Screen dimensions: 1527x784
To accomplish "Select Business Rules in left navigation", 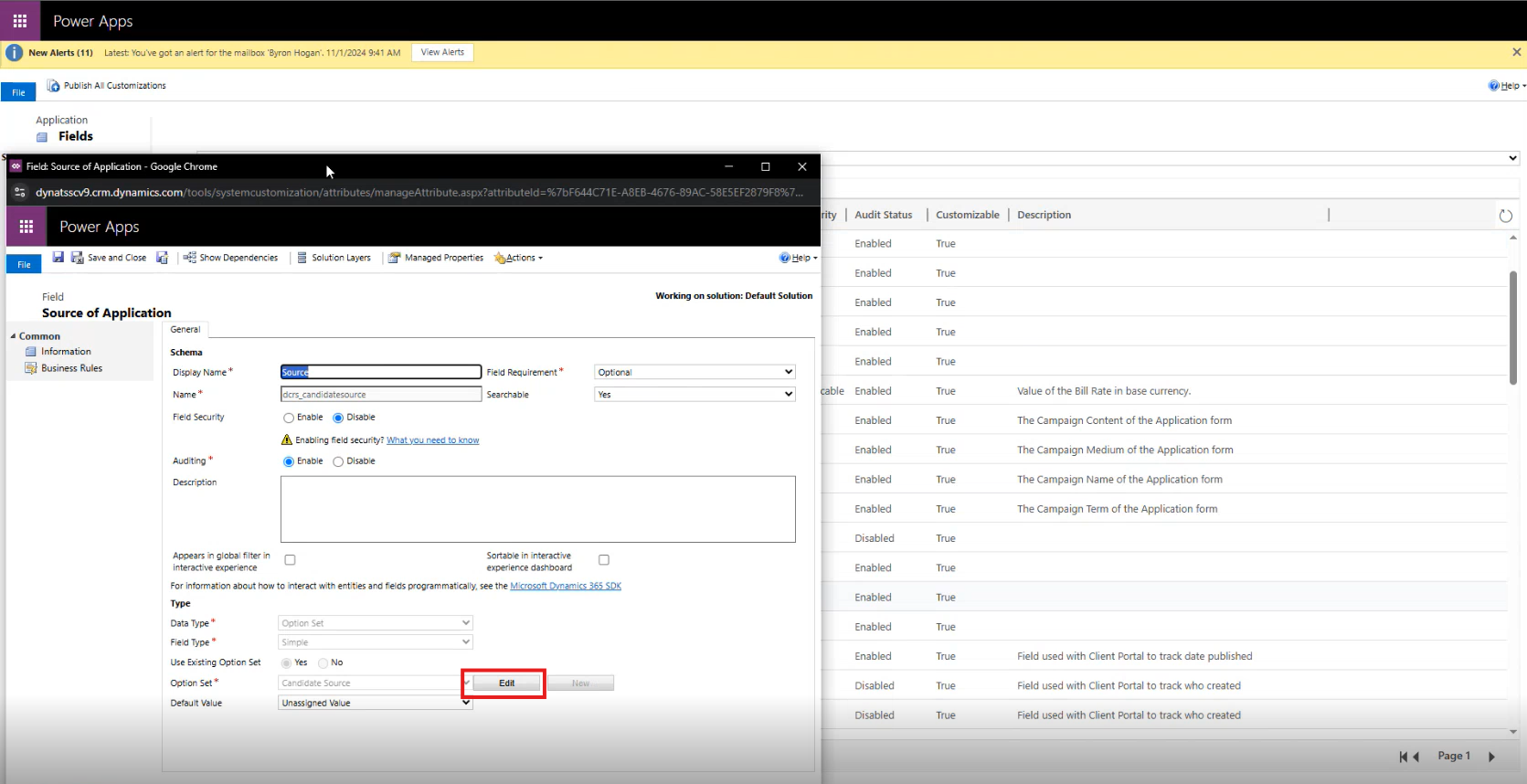I will click(x=71, y=368).
